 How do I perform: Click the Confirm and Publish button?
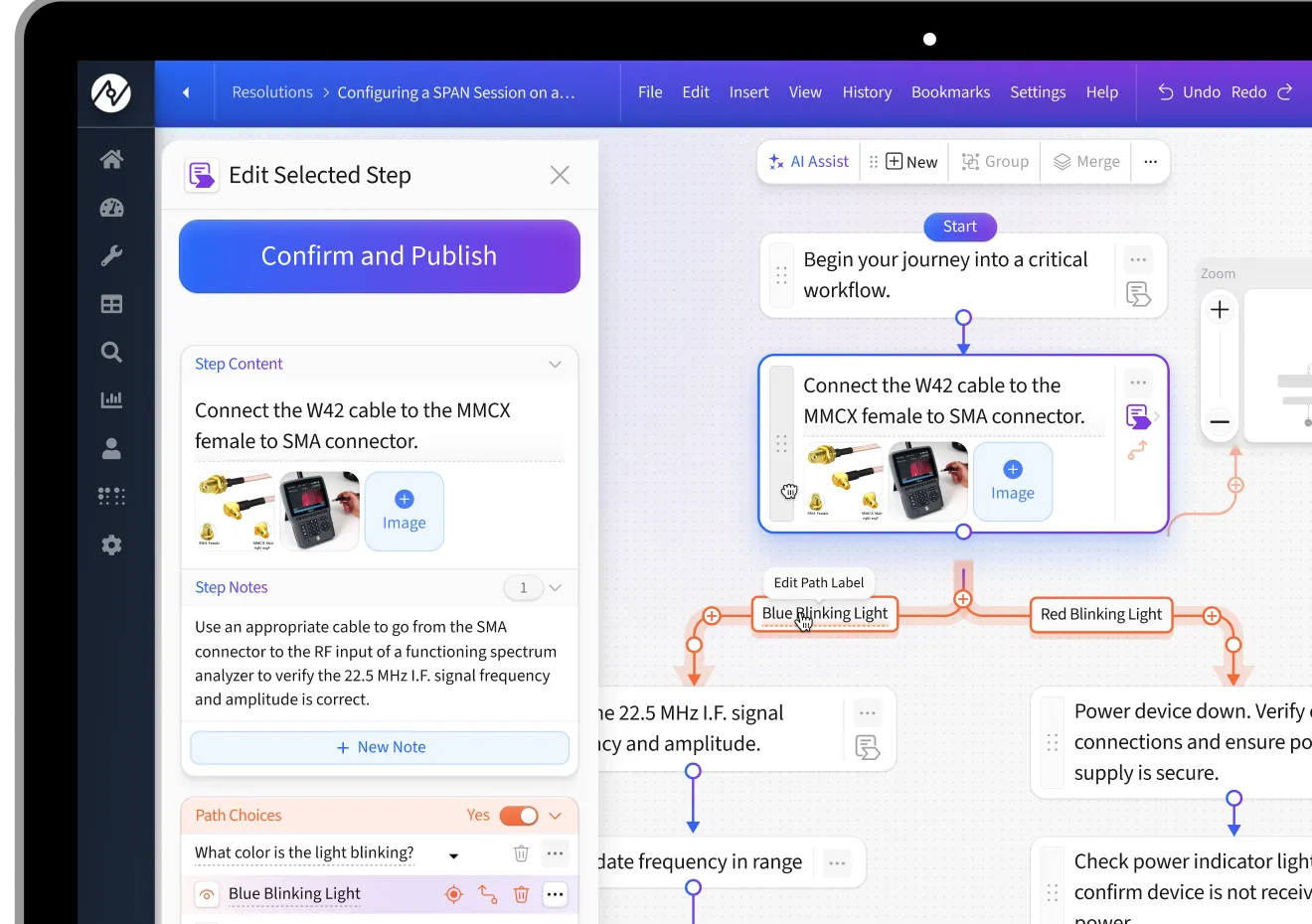pyautogui.click(x=380, y=256)
